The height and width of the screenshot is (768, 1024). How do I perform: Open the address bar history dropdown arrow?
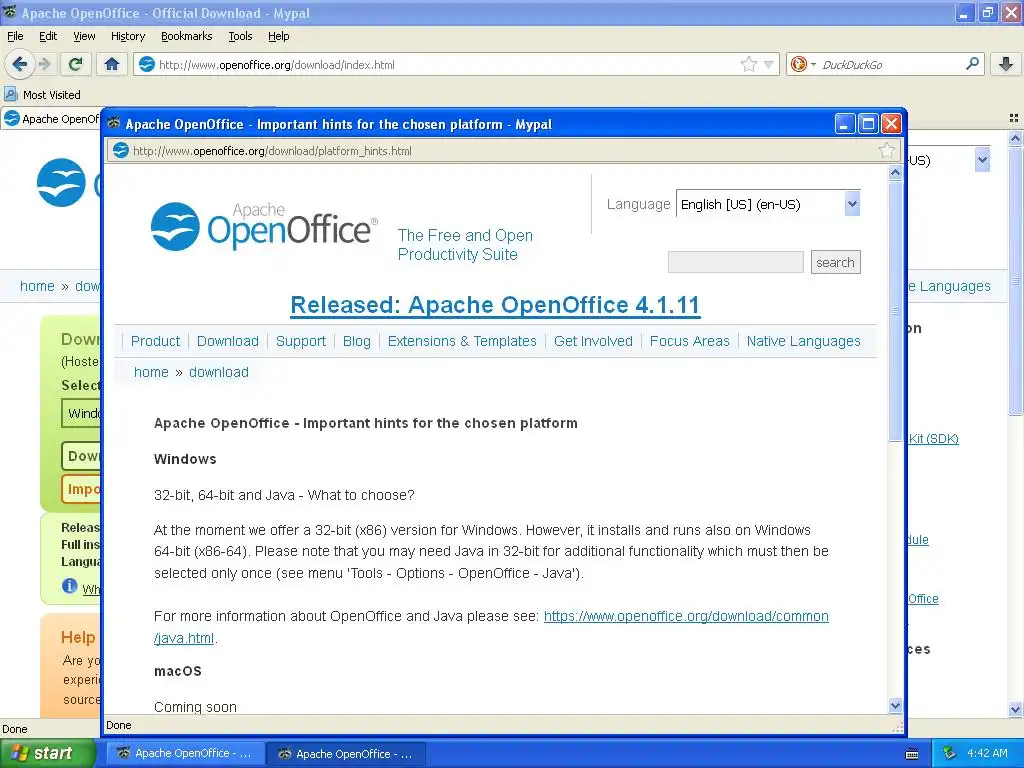click(769, 65)
